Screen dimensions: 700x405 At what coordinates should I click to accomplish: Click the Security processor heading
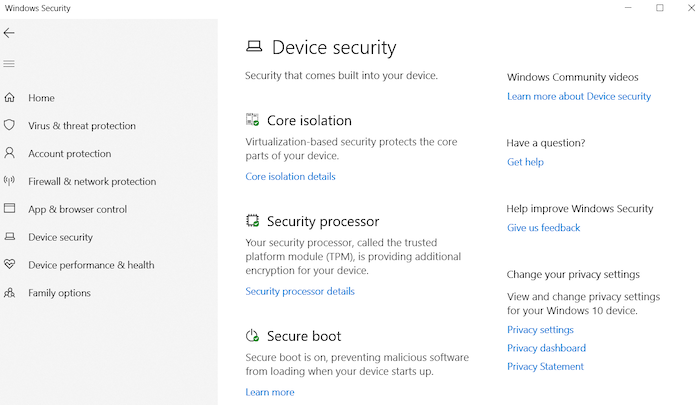[323, 221]
